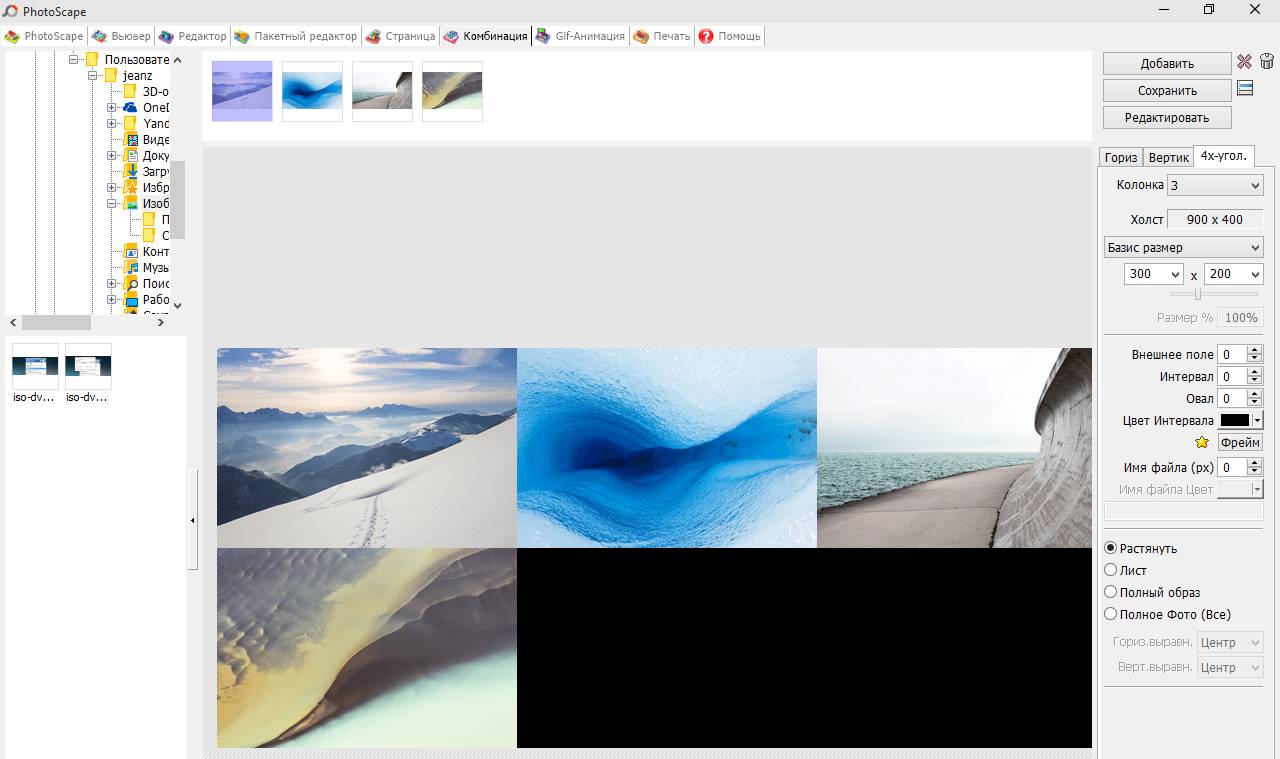Click the OneDrive cloud icon in tree
The height and width of the screenshot is (759, 1280).
pyautogui.click(x=130, y=107)
